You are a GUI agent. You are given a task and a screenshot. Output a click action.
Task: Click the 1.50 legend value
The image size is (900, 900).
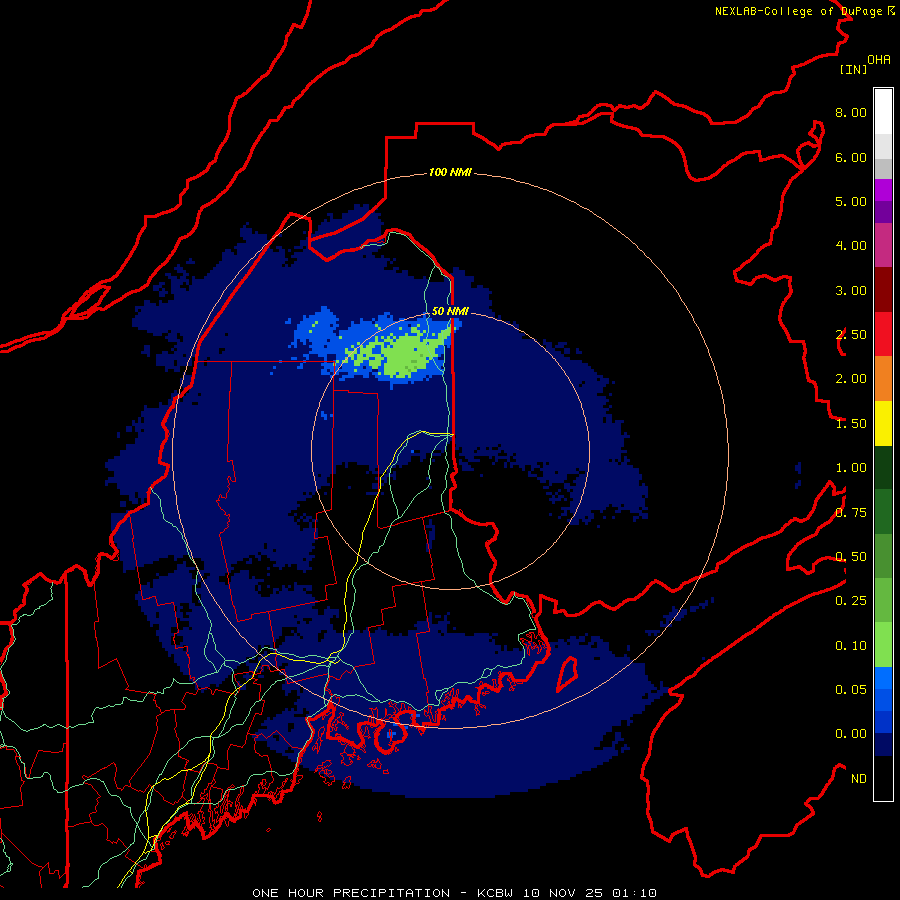pyautogui.click(x=851, y=424)
